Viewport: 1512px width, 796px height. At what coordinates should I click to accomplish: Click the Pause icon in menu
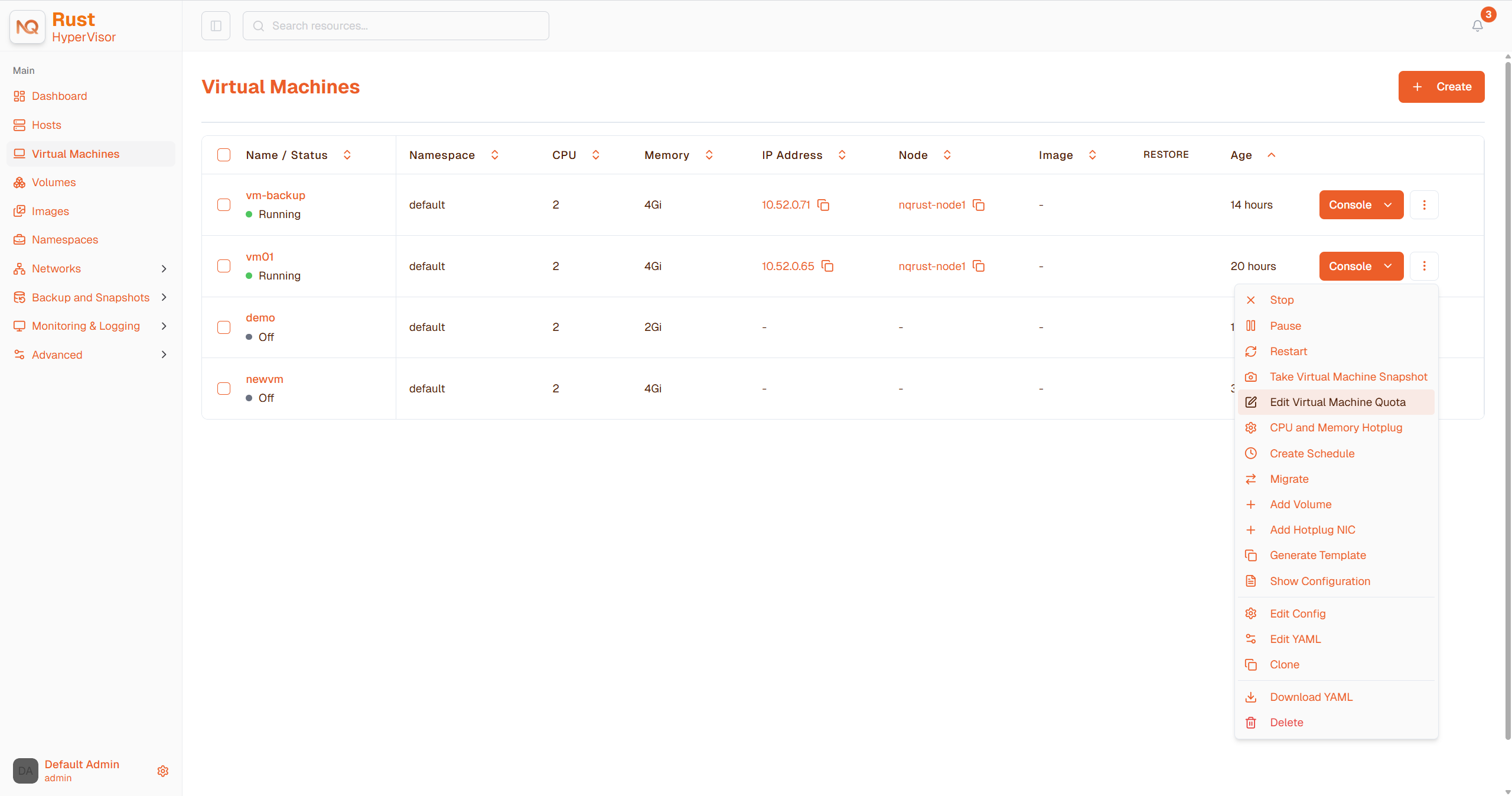pyautogui.click(x=1250, y=326)
